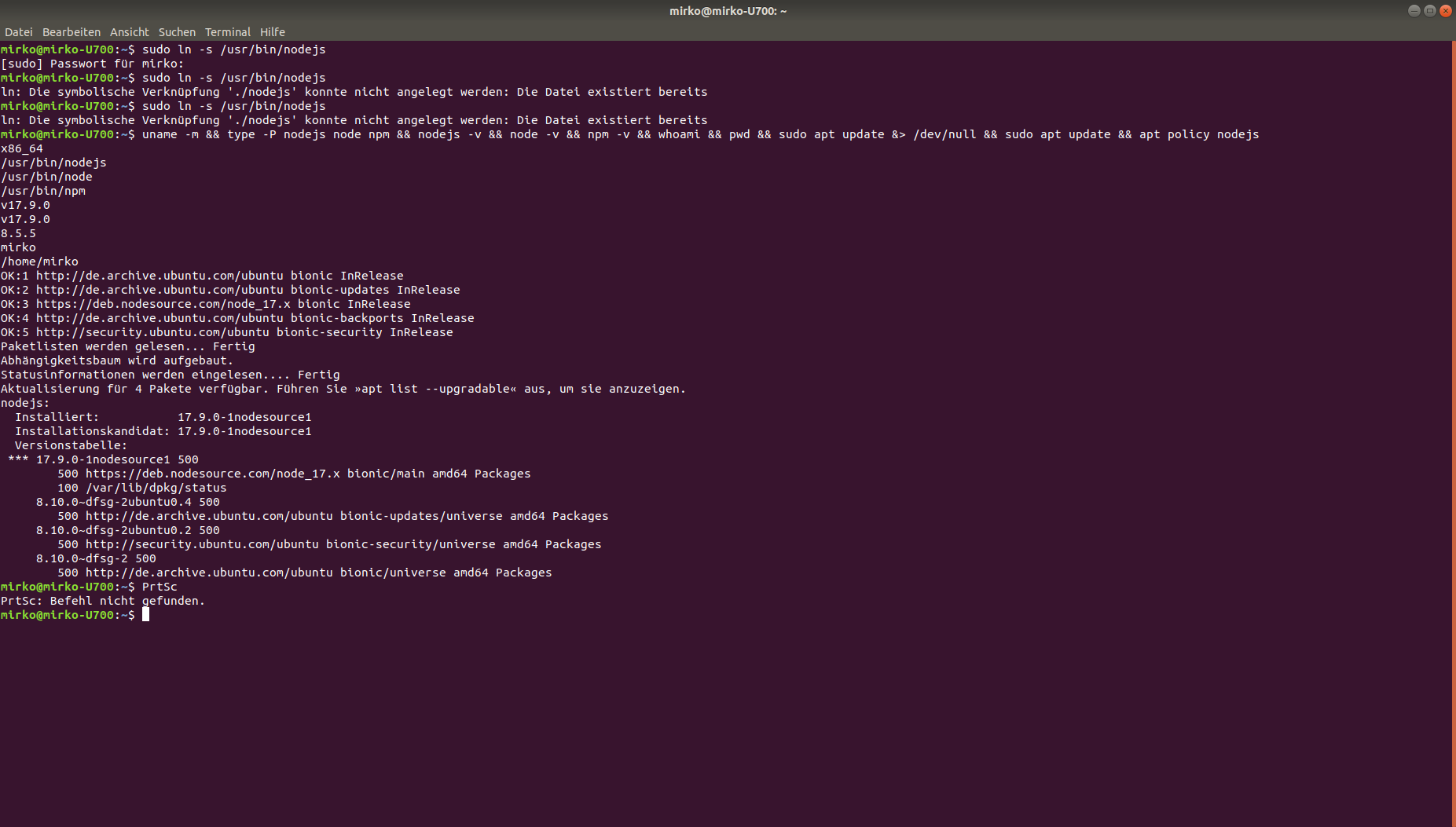Screen dimensions: 1456x827
Task: Click the 'Aktualisierung für 4 Pakete verfügbar' line
Action: coord(343,389)
